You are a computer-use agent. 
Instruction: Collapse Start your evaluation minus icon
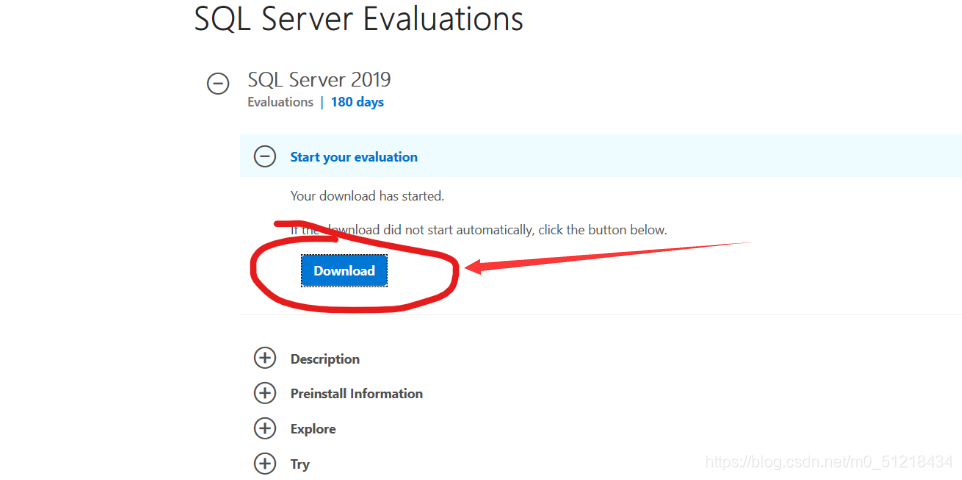[x=265, y=157]
